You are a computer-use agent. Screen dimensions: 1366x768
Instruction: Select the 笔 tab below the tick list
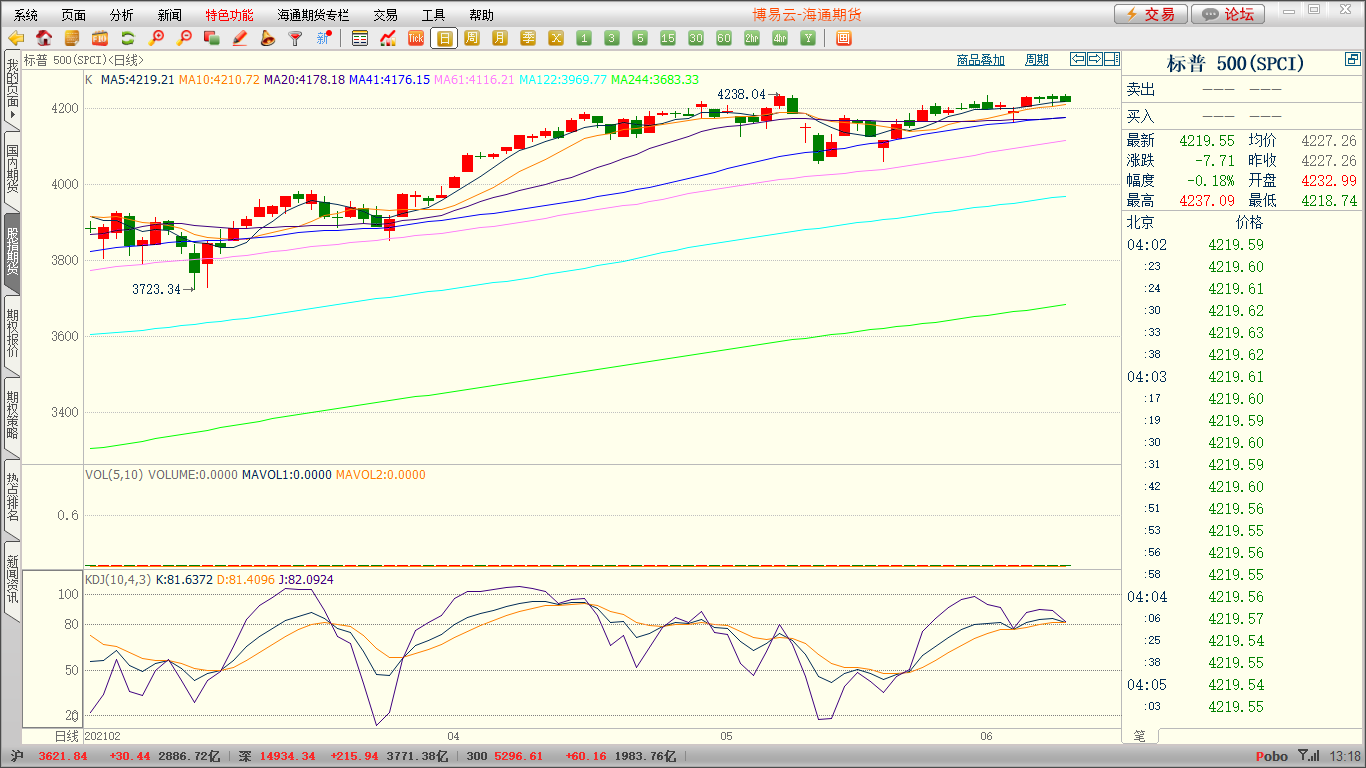(1139, 736)
